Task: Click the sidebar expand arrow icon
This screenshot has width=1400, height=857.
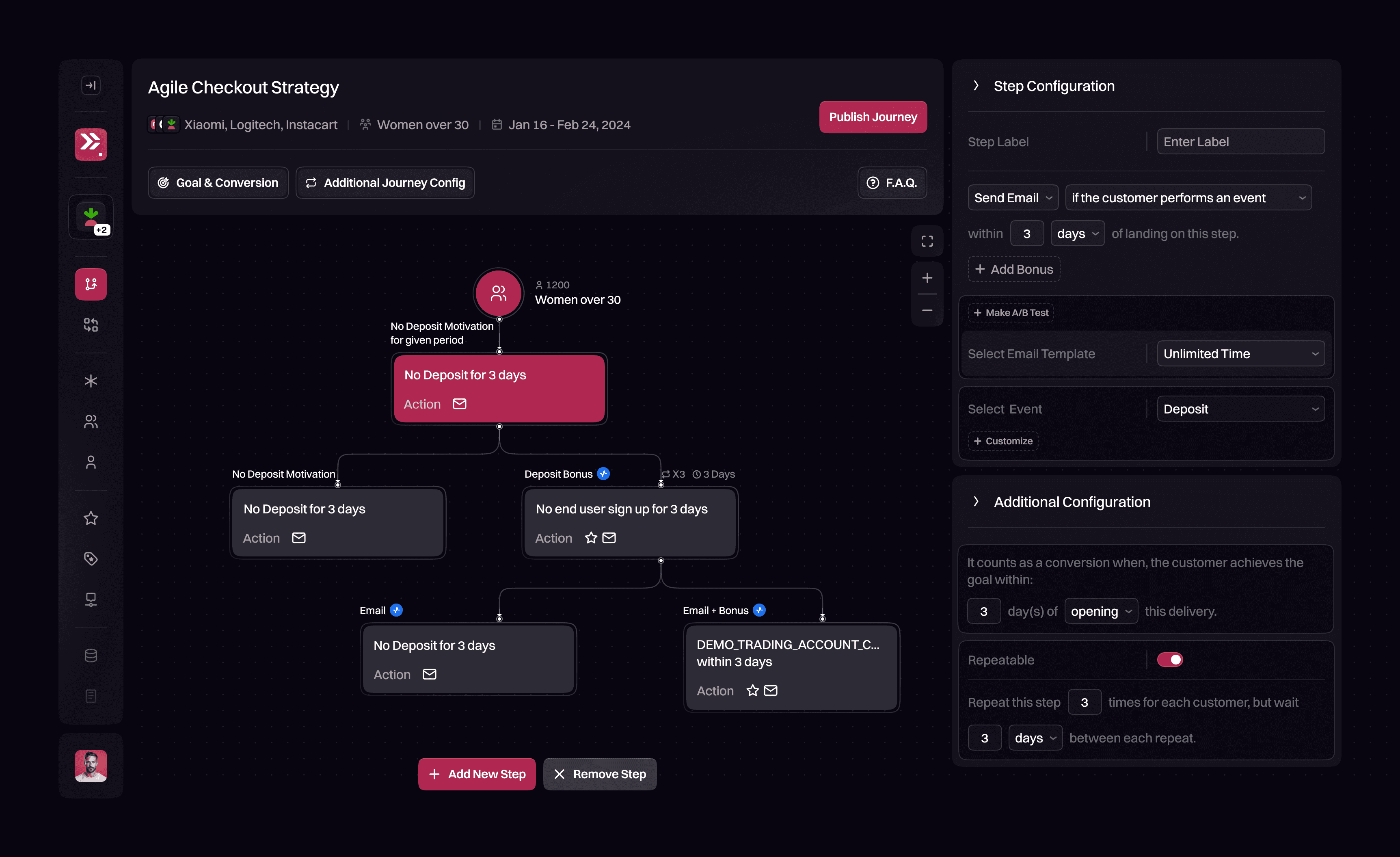Action: point(91,86)
